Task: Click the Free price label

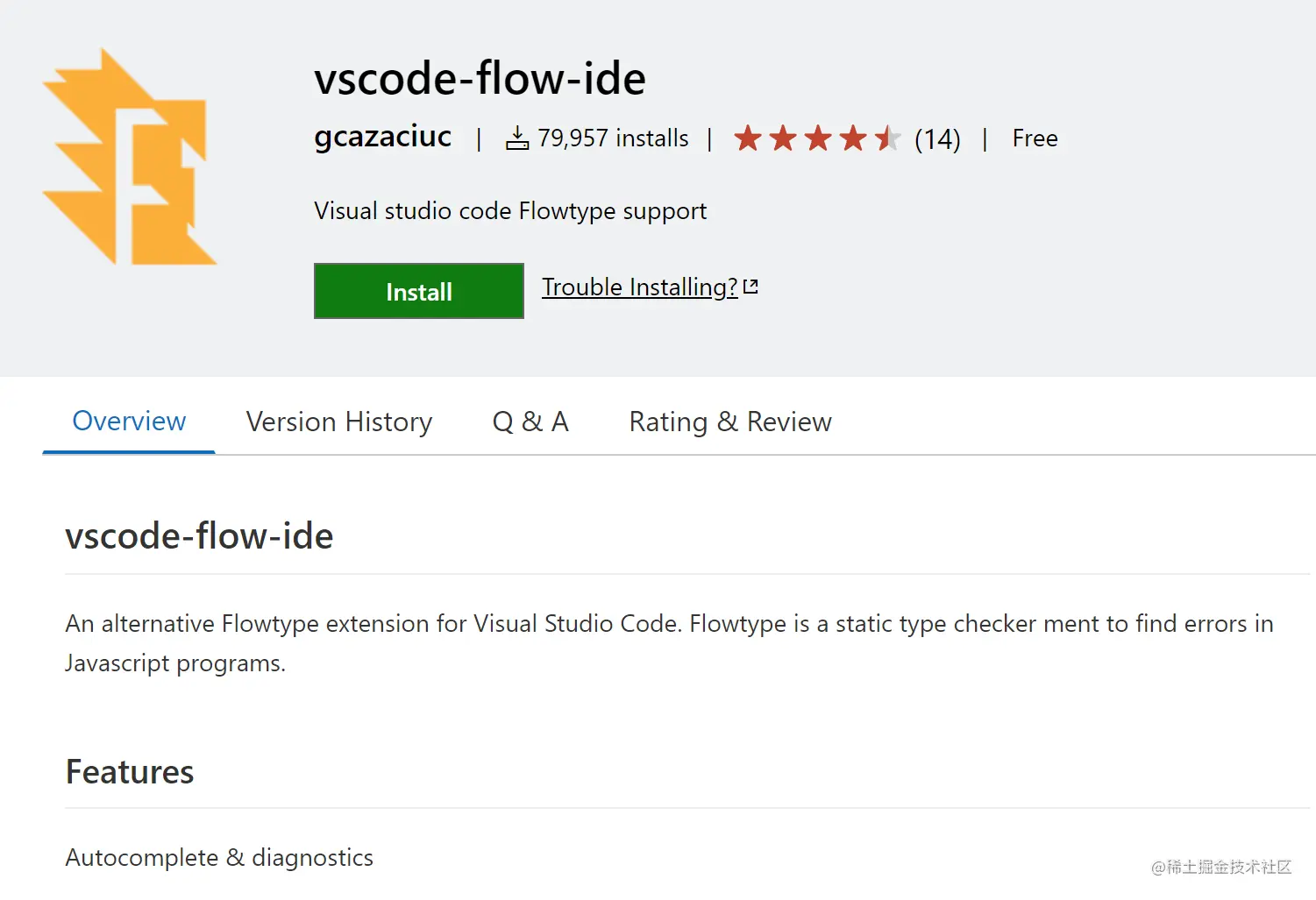Action: (x=1035, y=138)
